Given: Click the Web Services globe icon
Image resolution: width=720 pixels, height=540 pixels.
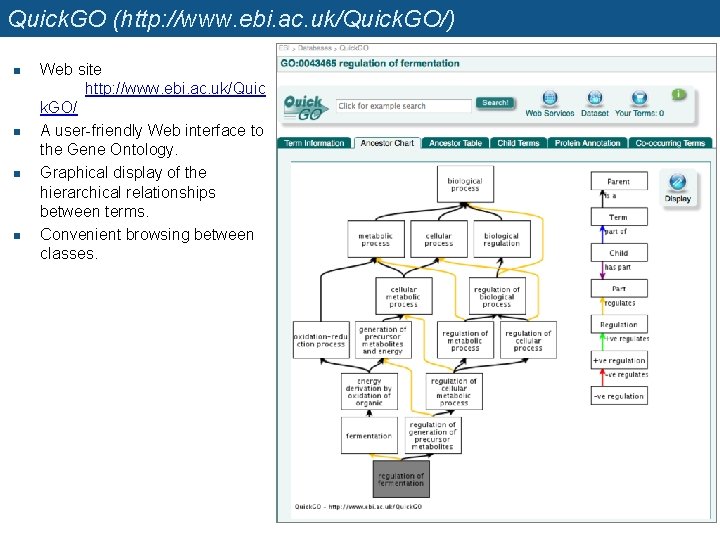Looking at the screenshot, I should pos(550,98).
